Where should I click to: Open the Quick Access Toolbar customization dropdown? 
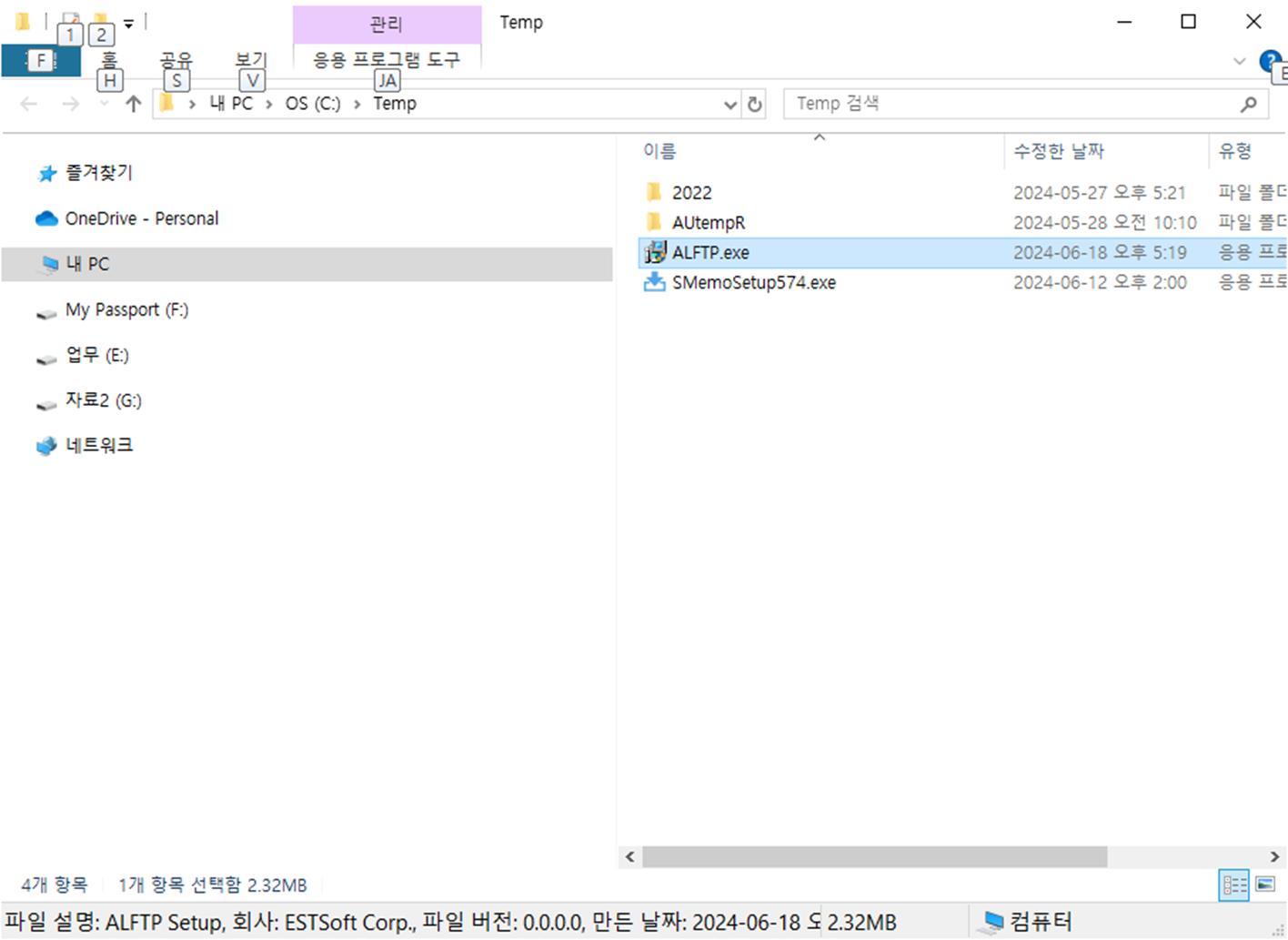pos(128,23)
